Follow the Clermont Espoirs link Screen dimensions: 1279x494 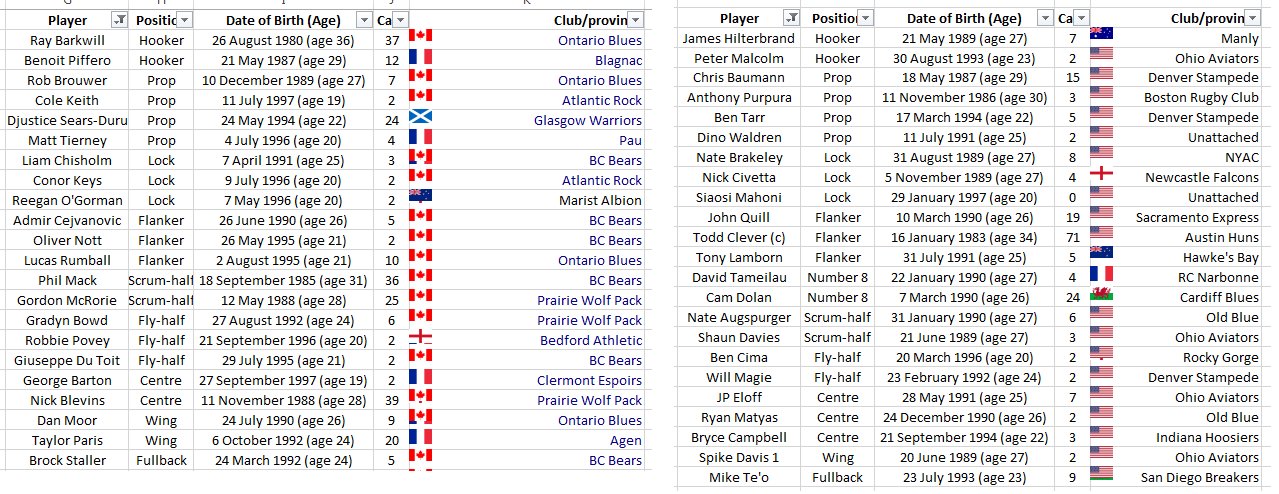pyautogui.click(x=589, y=381)
